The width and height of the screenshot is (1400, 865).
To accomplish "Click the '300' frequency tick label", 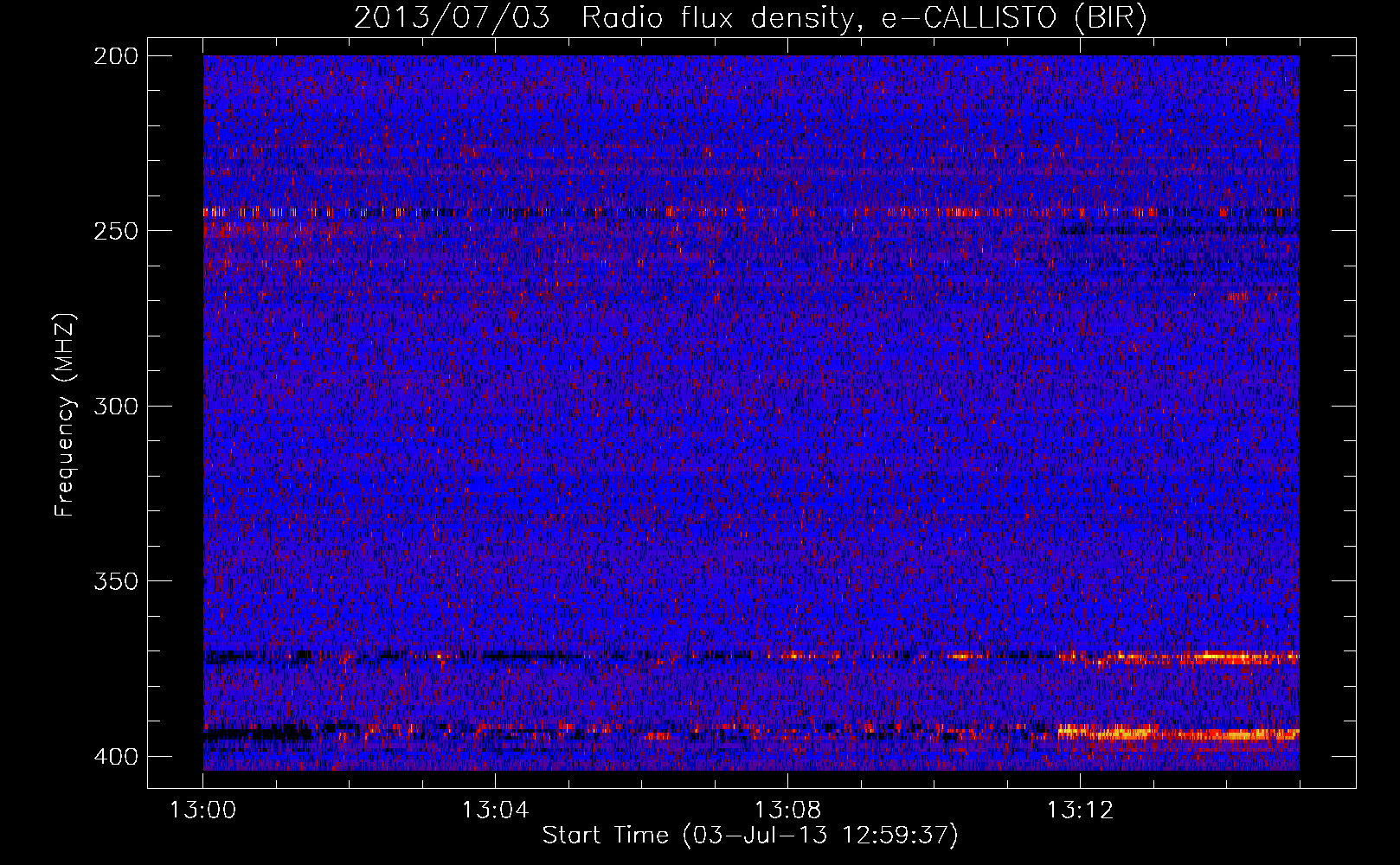I will [x=115, y=406].
